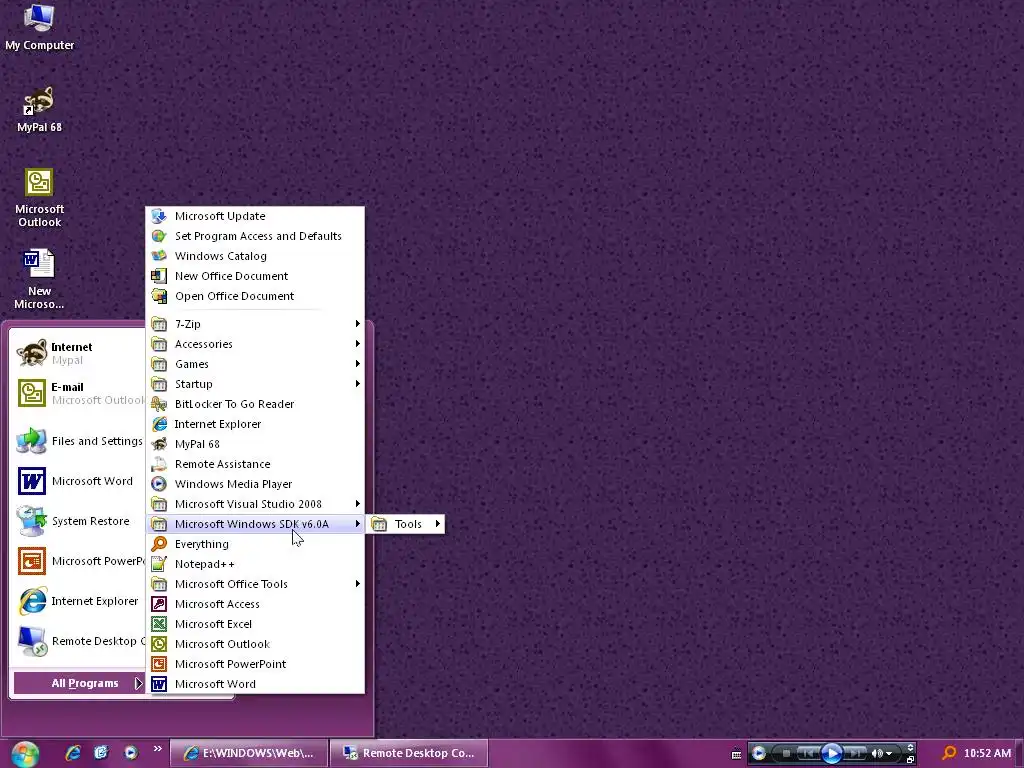Launch Microsoft Outlook from All Programs list
Viewport: 1024px width, 768px height.
pos(255,644)
